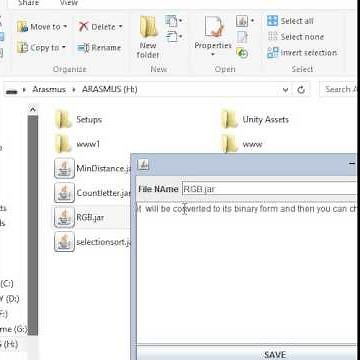Select the www1 folder
This screenshot has width=360, height=360.
coord(78,144)
